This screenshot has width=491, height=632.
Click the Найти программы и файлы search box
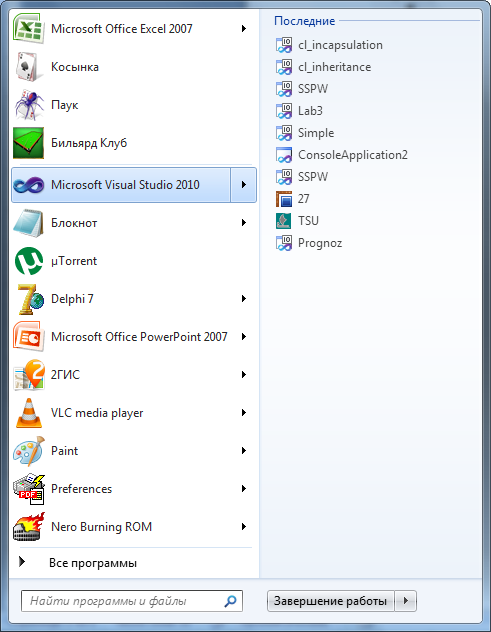click(132, 601)
